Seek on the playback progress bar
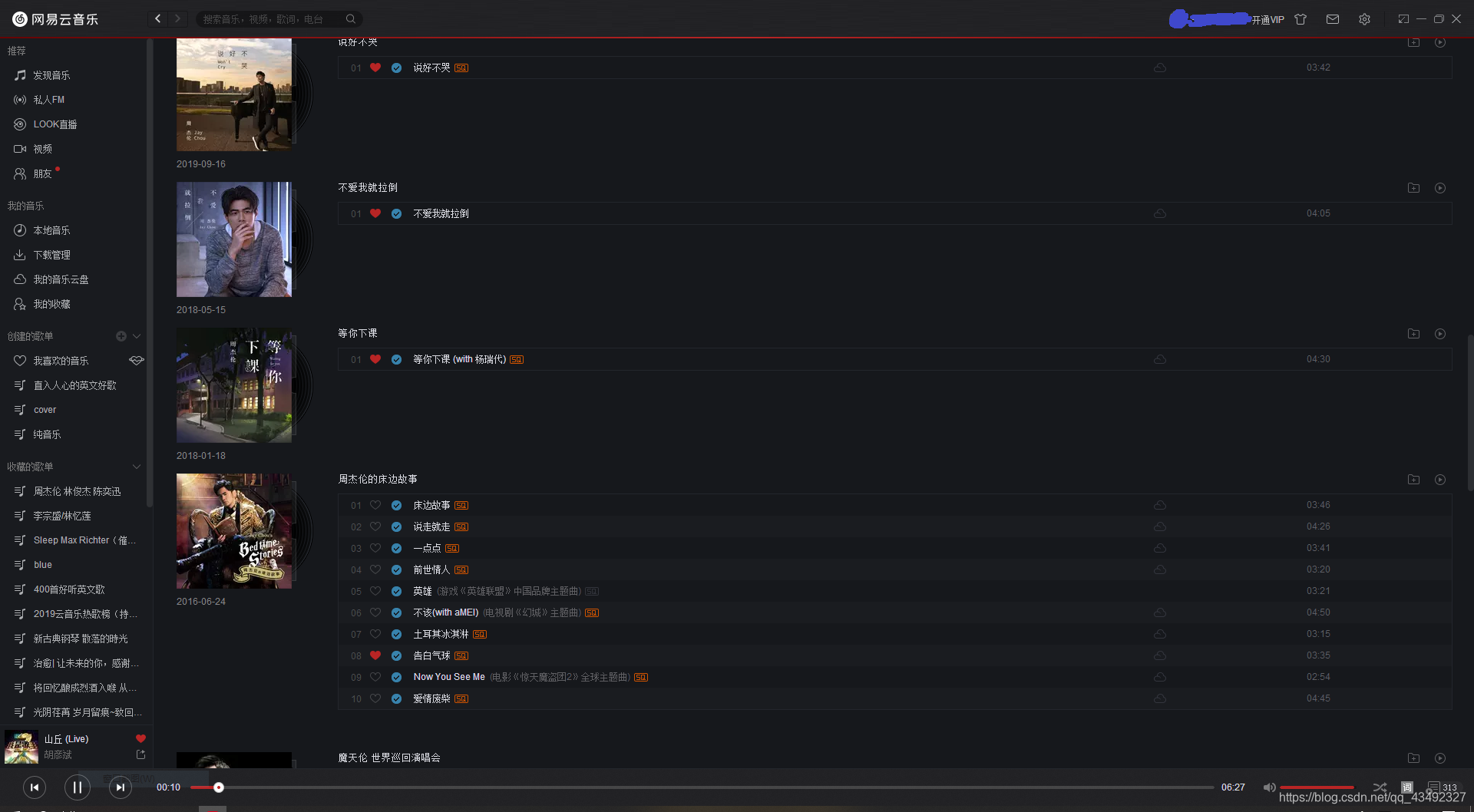 (x=702, y=787)
